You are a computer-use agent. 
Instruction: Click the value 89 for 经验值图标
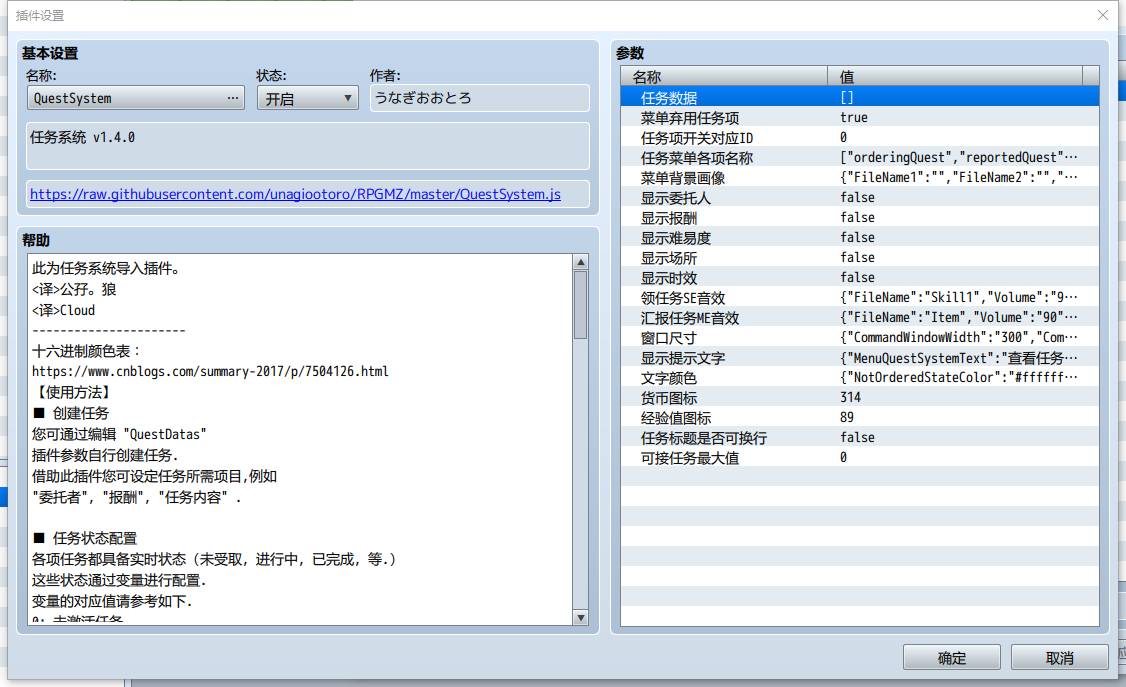pos(847,417)
